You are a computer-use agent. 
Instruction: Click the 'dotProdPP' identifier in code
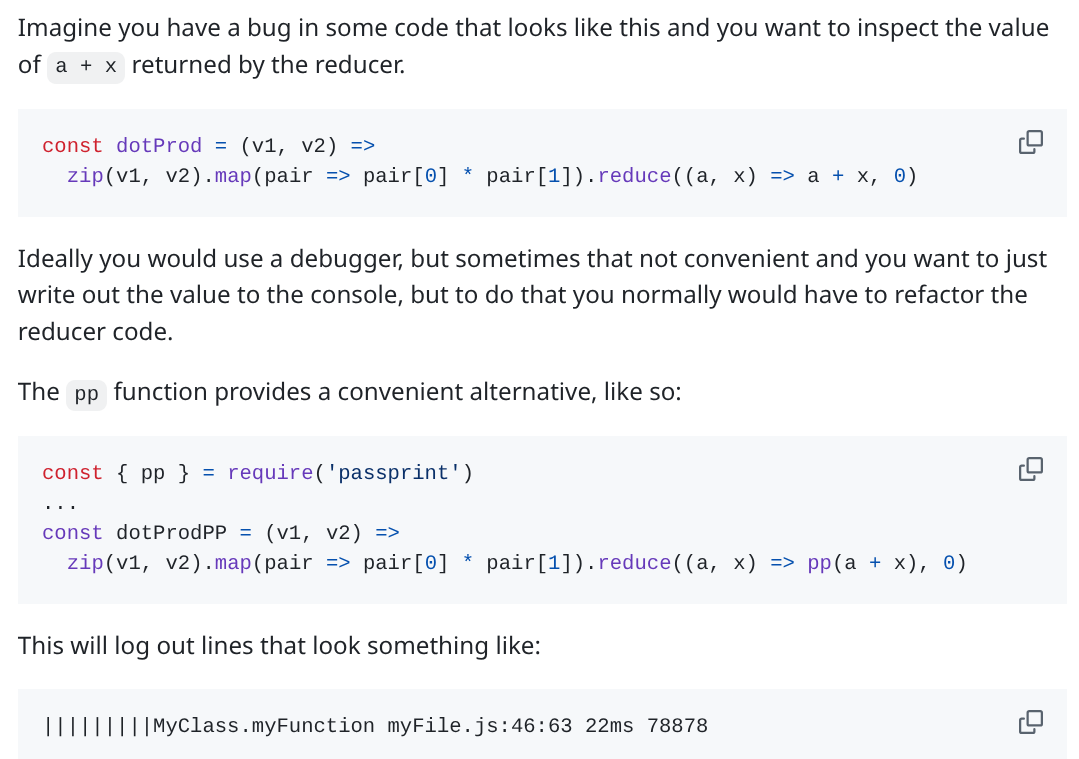[171, 533]
